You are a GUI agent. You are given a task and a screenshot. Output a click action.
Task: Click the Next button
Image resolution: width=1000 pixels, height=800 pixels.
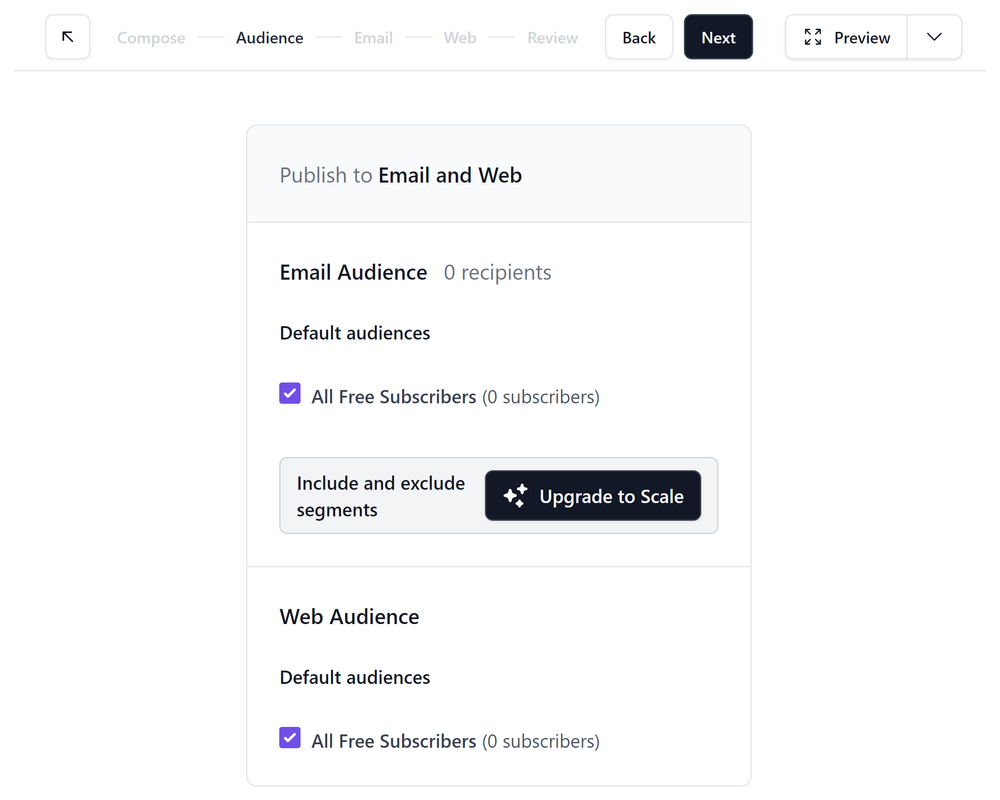pos(718,37)
